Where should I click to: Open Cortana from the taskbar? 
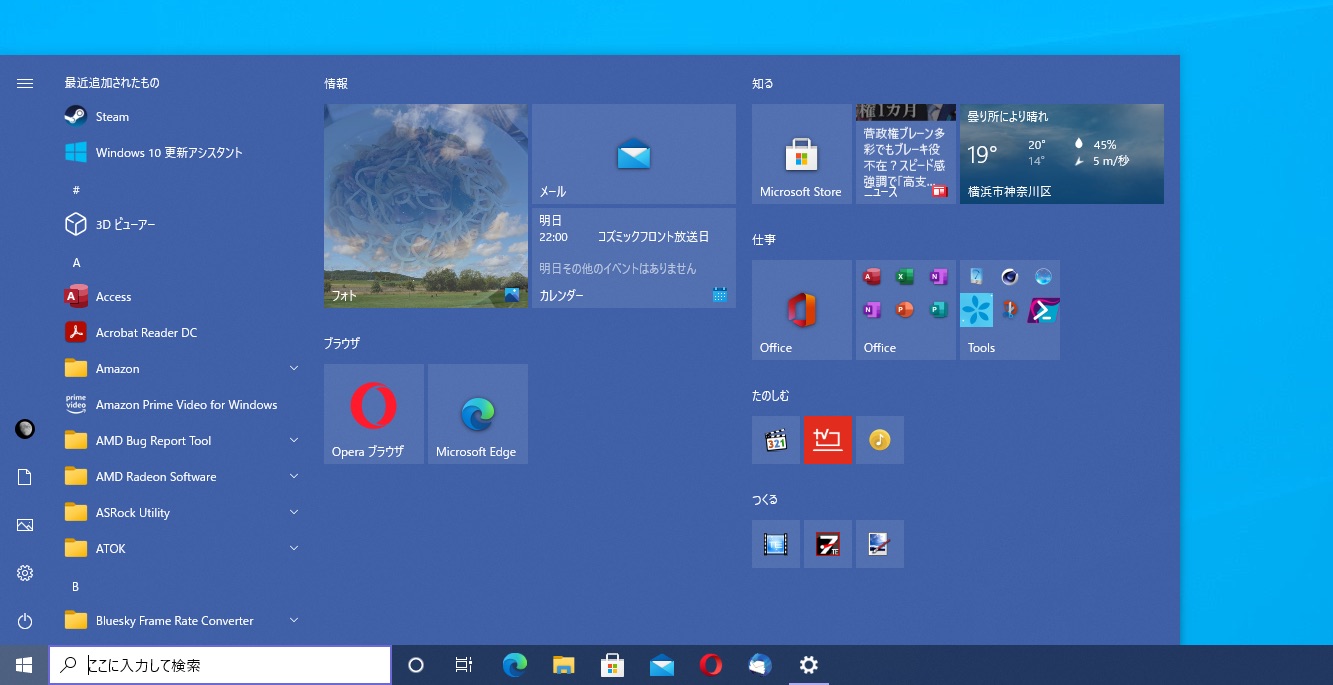(x=416, y=665)
